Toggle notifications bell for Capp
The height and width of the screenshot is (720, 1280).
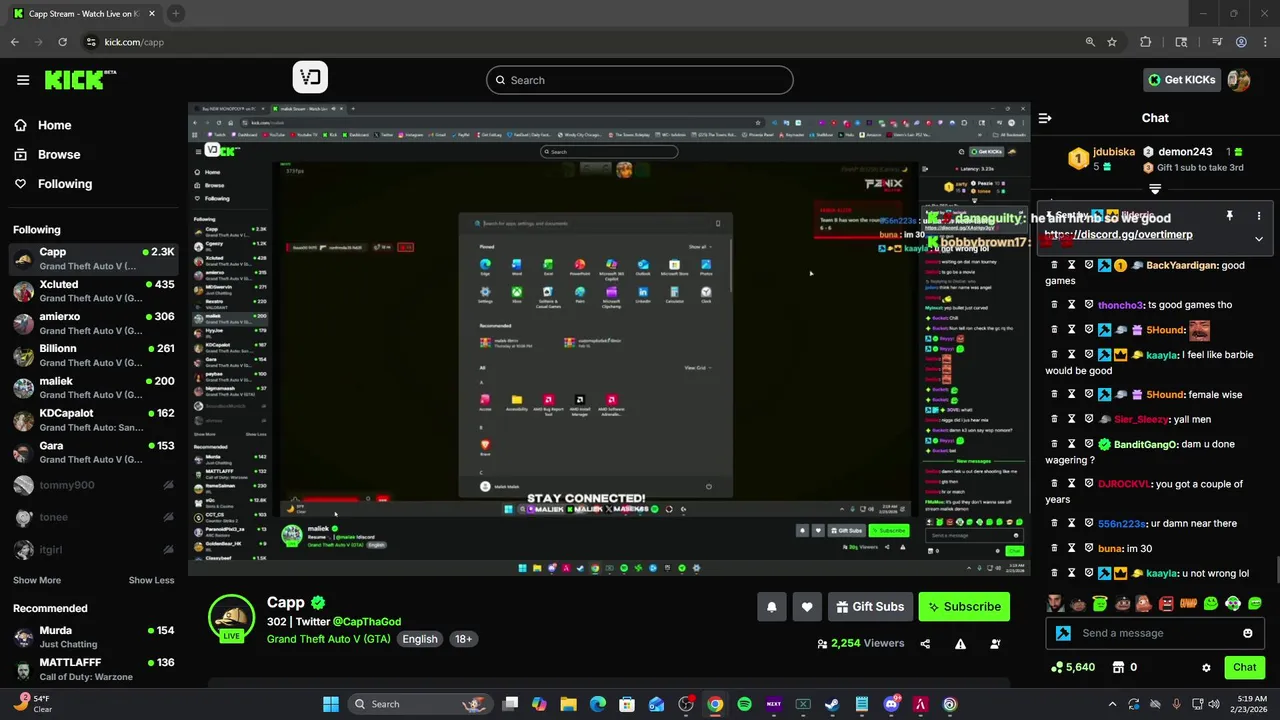(771, 607)
